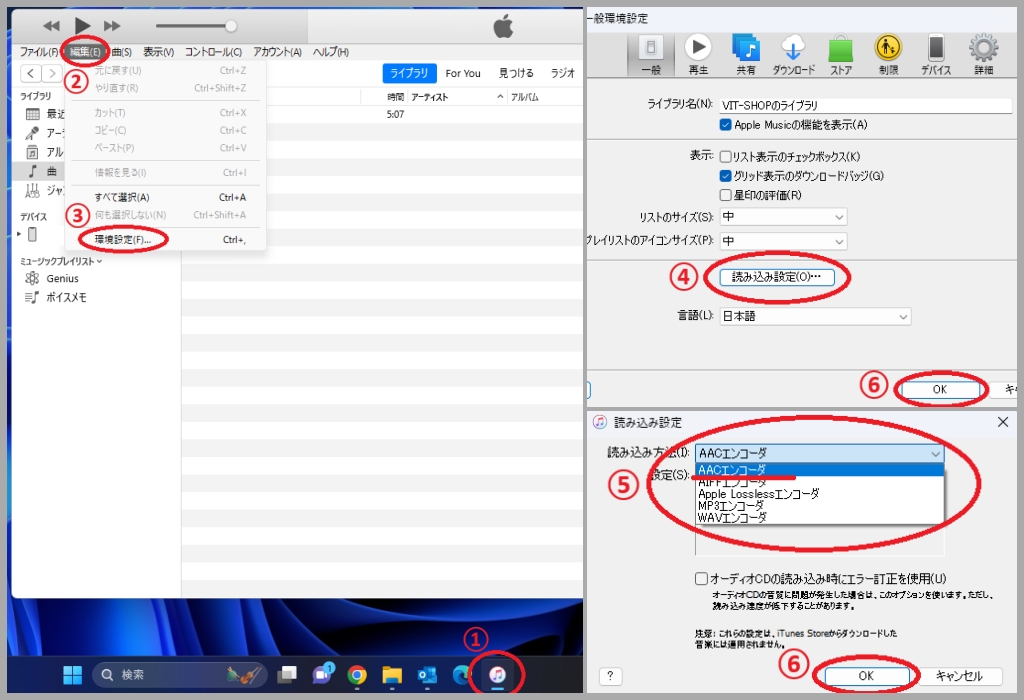Screen dimensions: 1024x700
Task: Collapse the ミュージックプレイリスト section
Action: click(99, 261)
